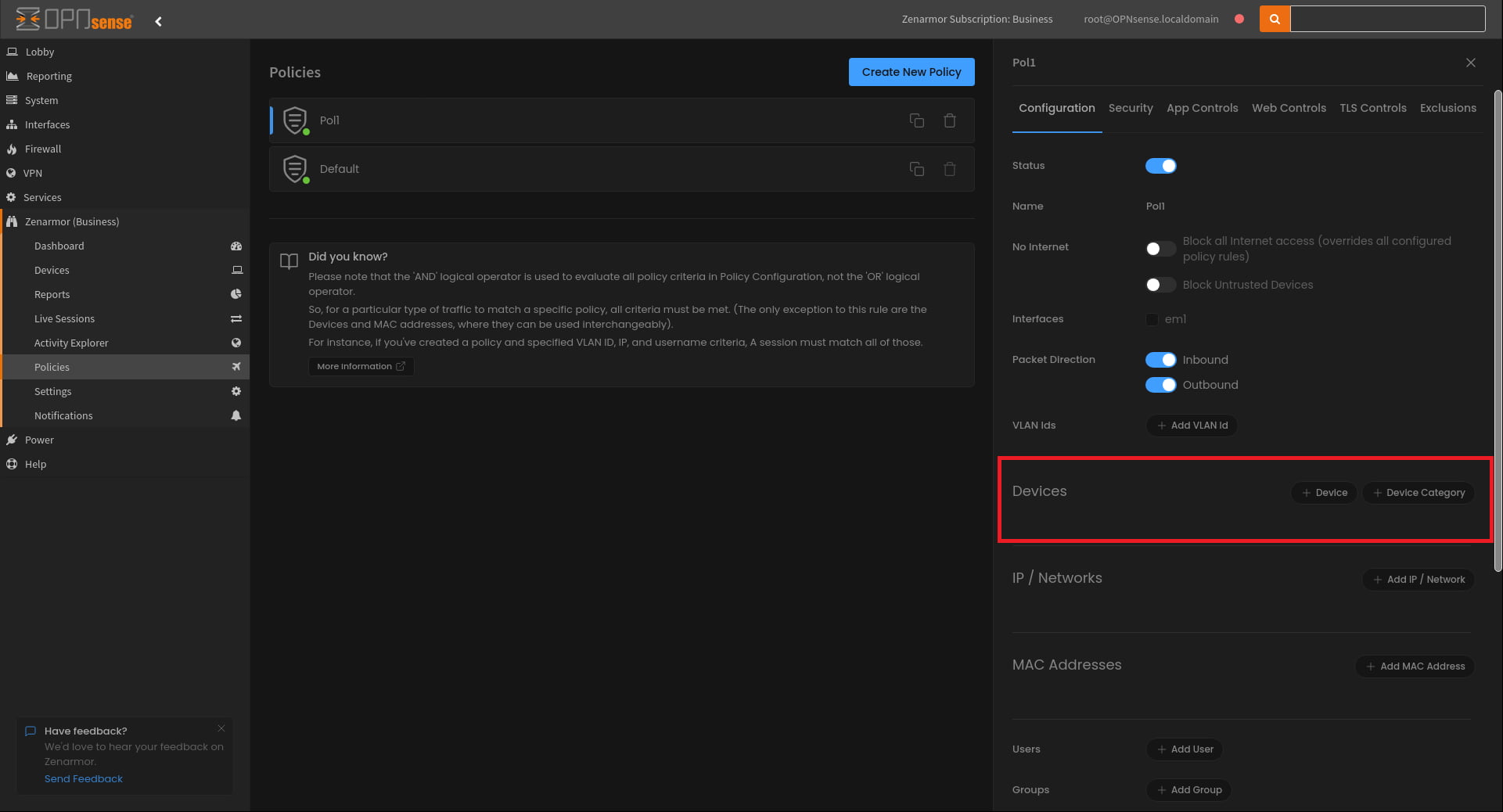The width and height of the screenshot is (1503, 812).
Task: Add a Device to the policy
Action: pos(1324,493)
